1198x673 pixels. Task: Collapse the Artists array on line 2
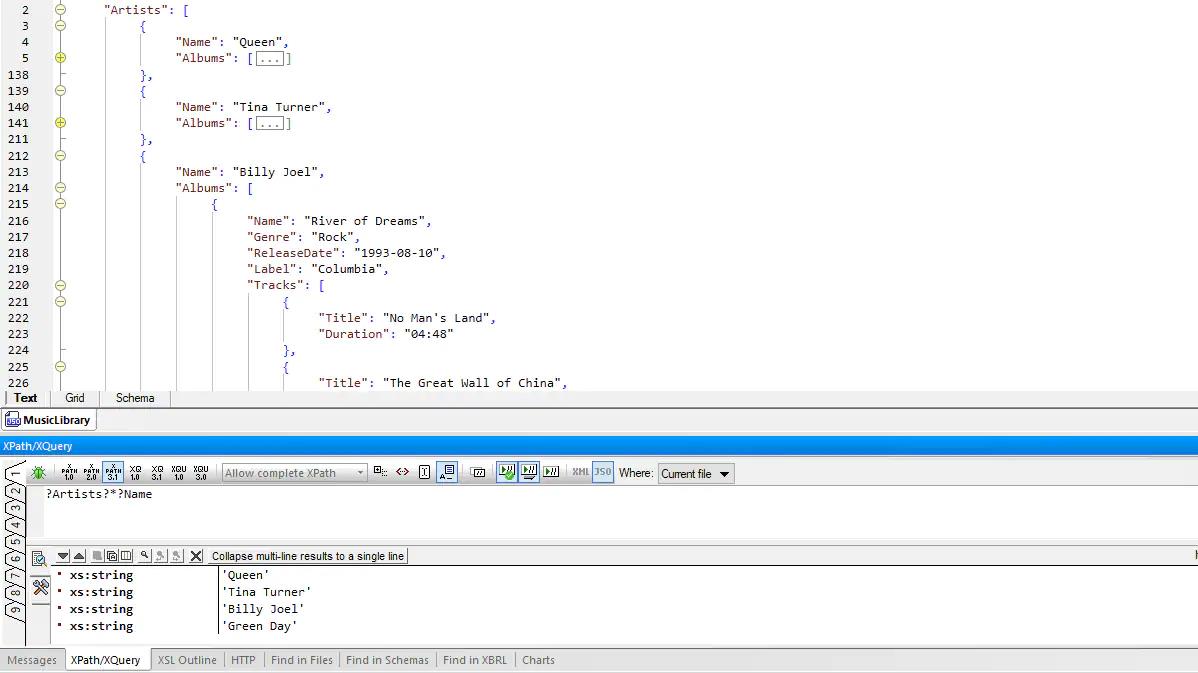pyautogui.click(x=60, y=10)
